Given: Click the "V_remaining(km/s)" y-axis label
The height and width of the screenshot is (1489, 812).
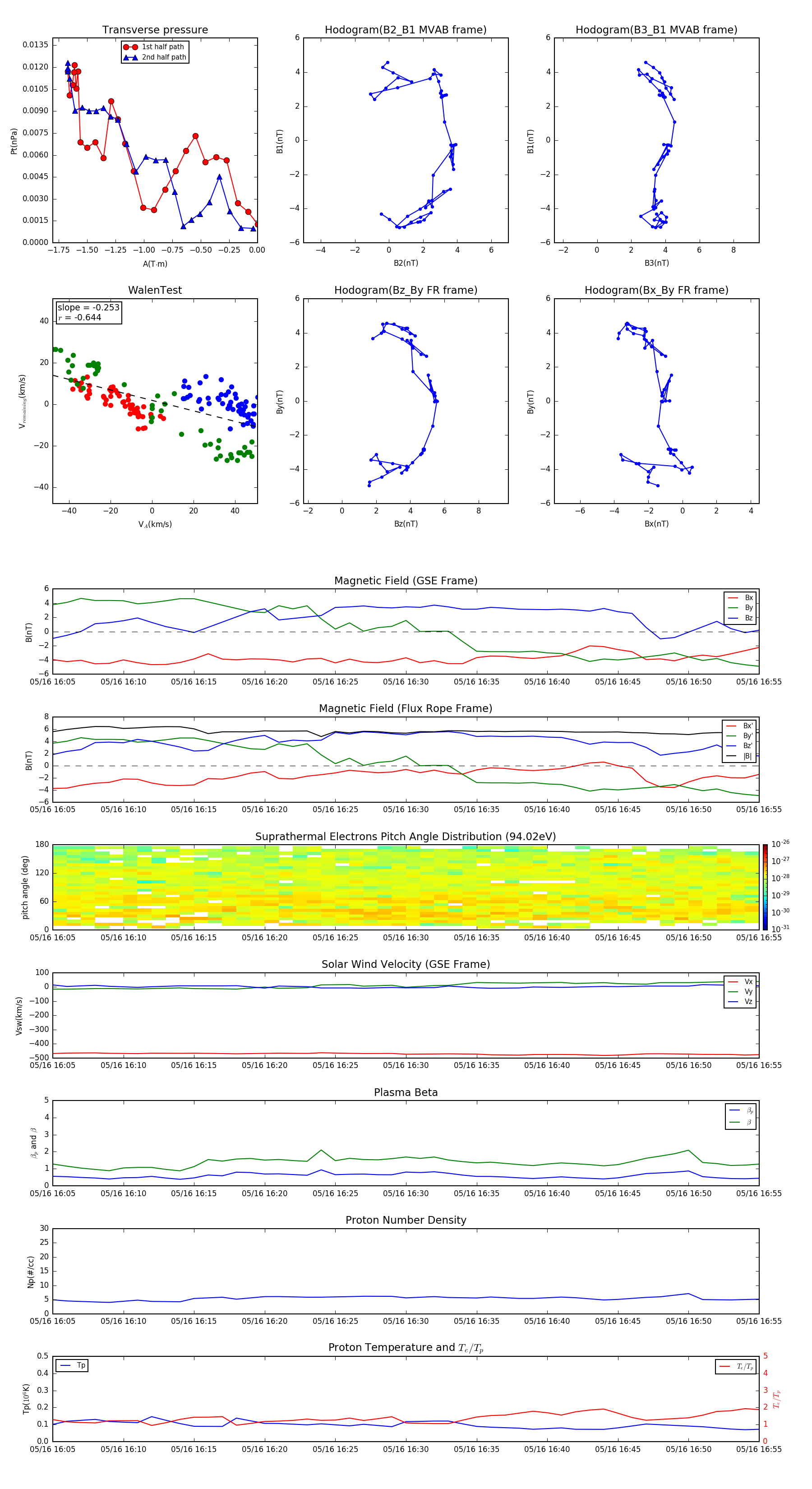Looking at the screenshot, I should (23, 401).
